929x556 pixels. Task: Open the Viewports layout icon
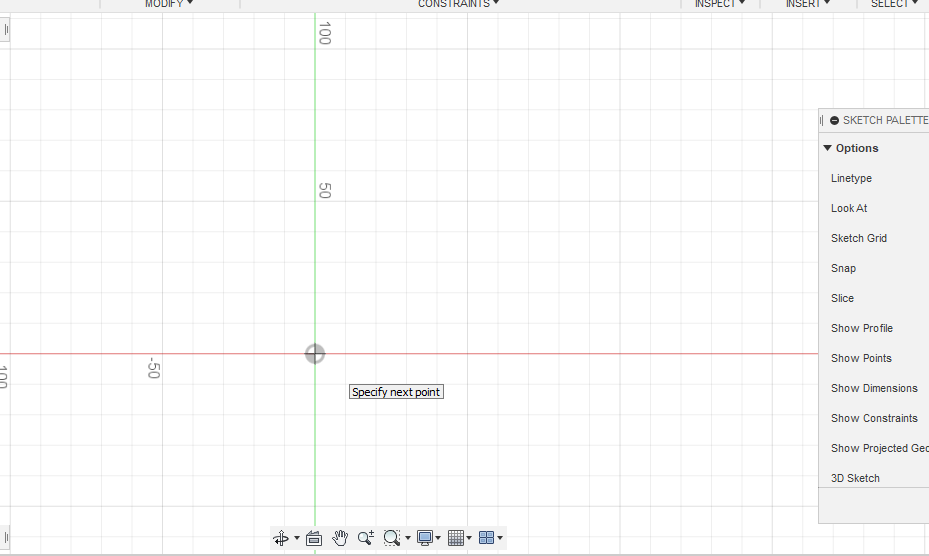click(x=486, y=538)
